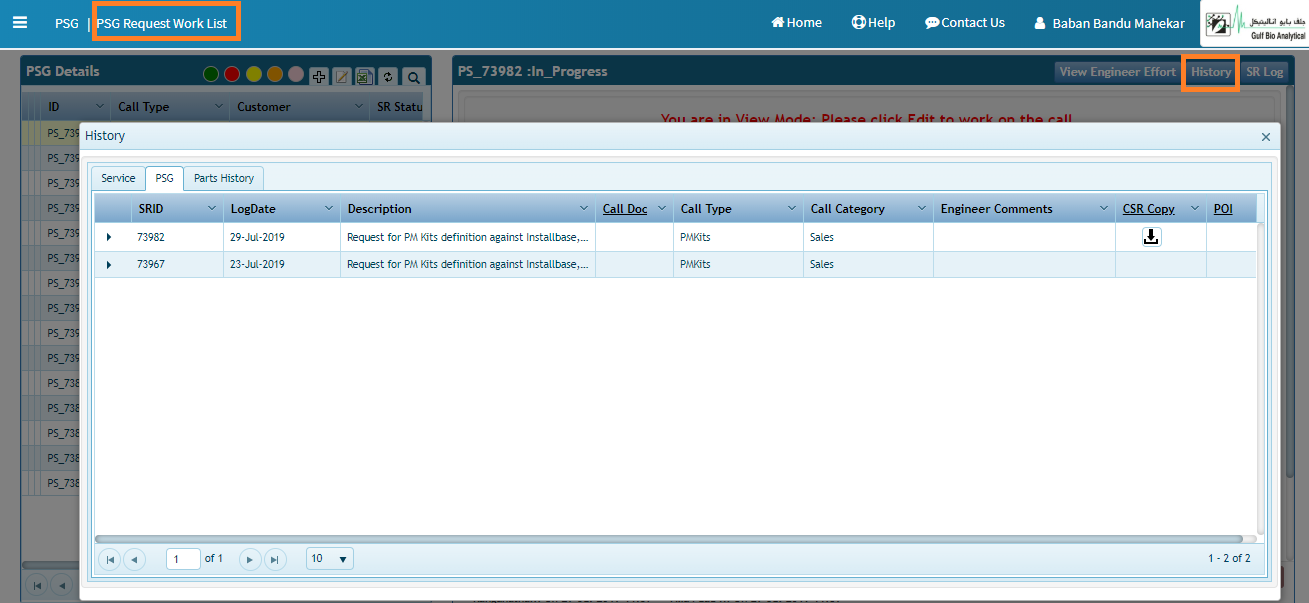Refresh the PSG Details list
The width and height of the screenshot is (1309, 603).
click(388, 76)
